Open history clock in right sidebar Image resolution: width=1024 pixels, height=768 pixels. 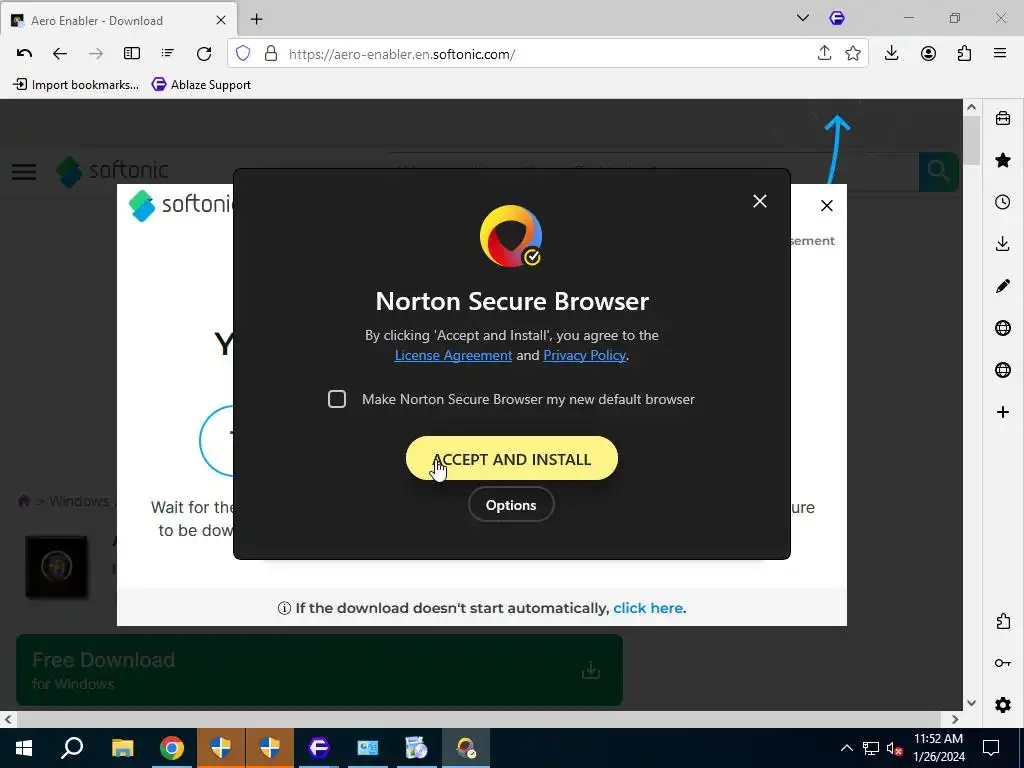[1003, 202]
